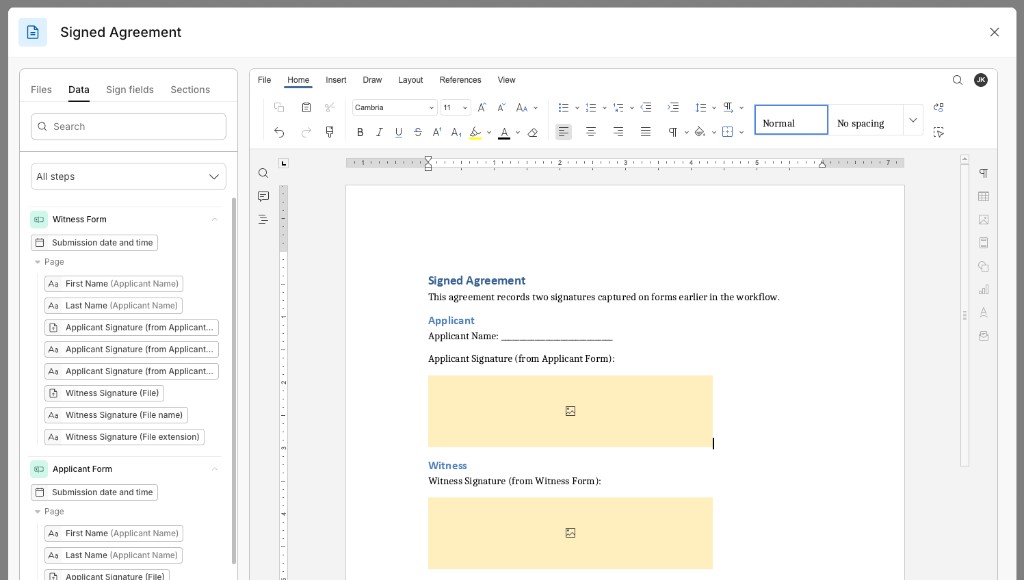1024x580 pixels.
Task: Open the Headings navigation icon
Action: 263,219
